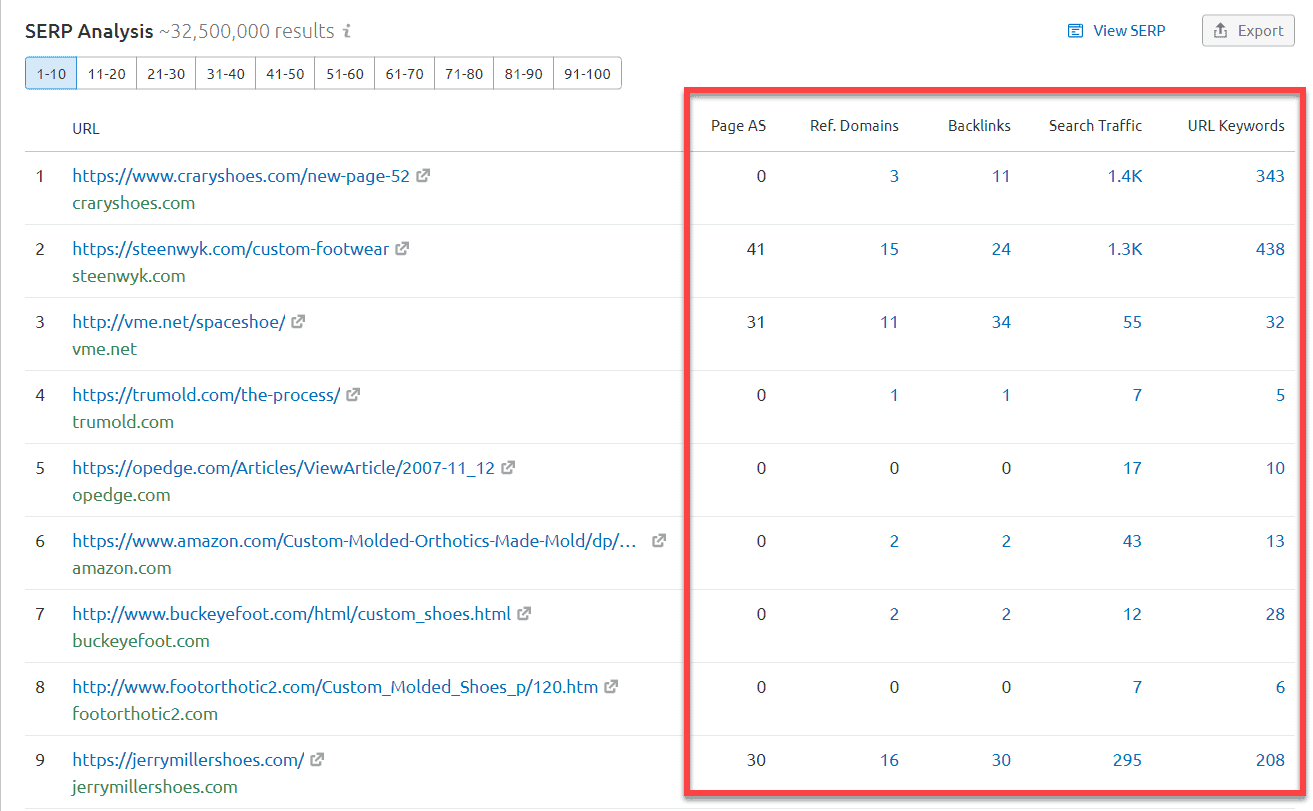
Task: Click URL Keywords value 343 for craryshoes
Action: pos(1270,176)
